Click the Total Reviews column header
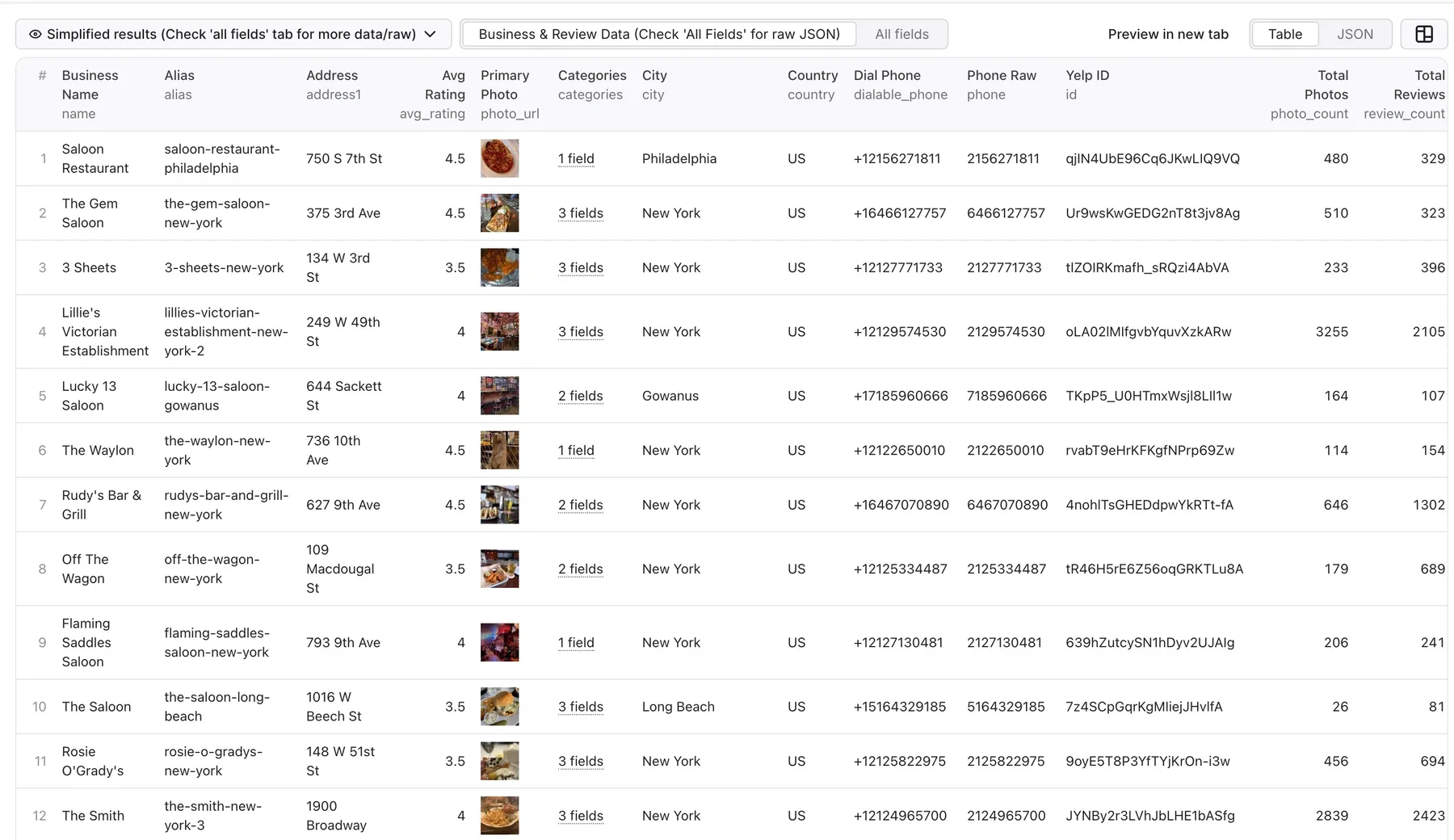 coord(1405,94)
